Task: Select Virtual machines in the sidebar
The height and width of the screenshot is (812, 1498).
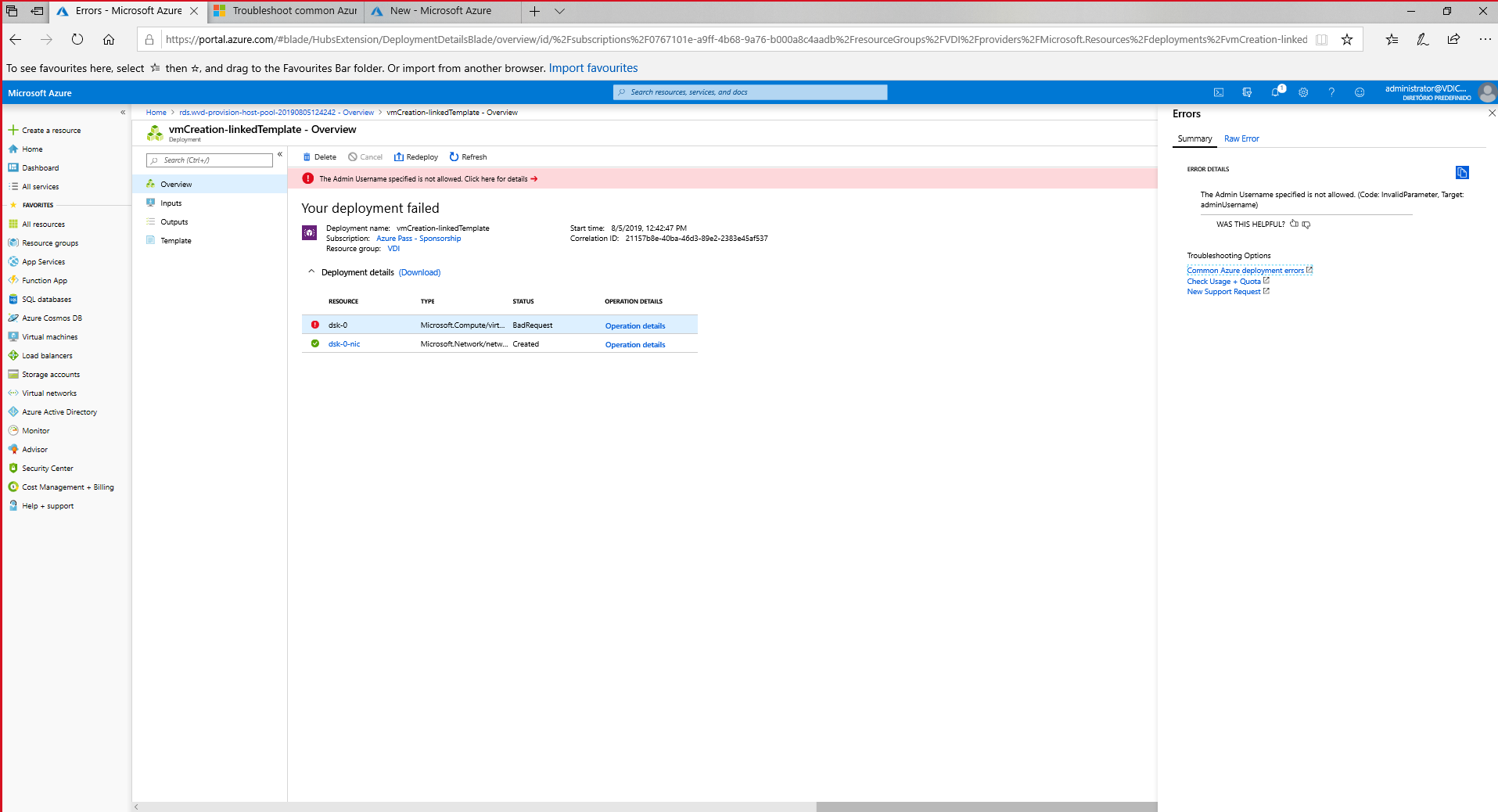Action: pos(48,336)
